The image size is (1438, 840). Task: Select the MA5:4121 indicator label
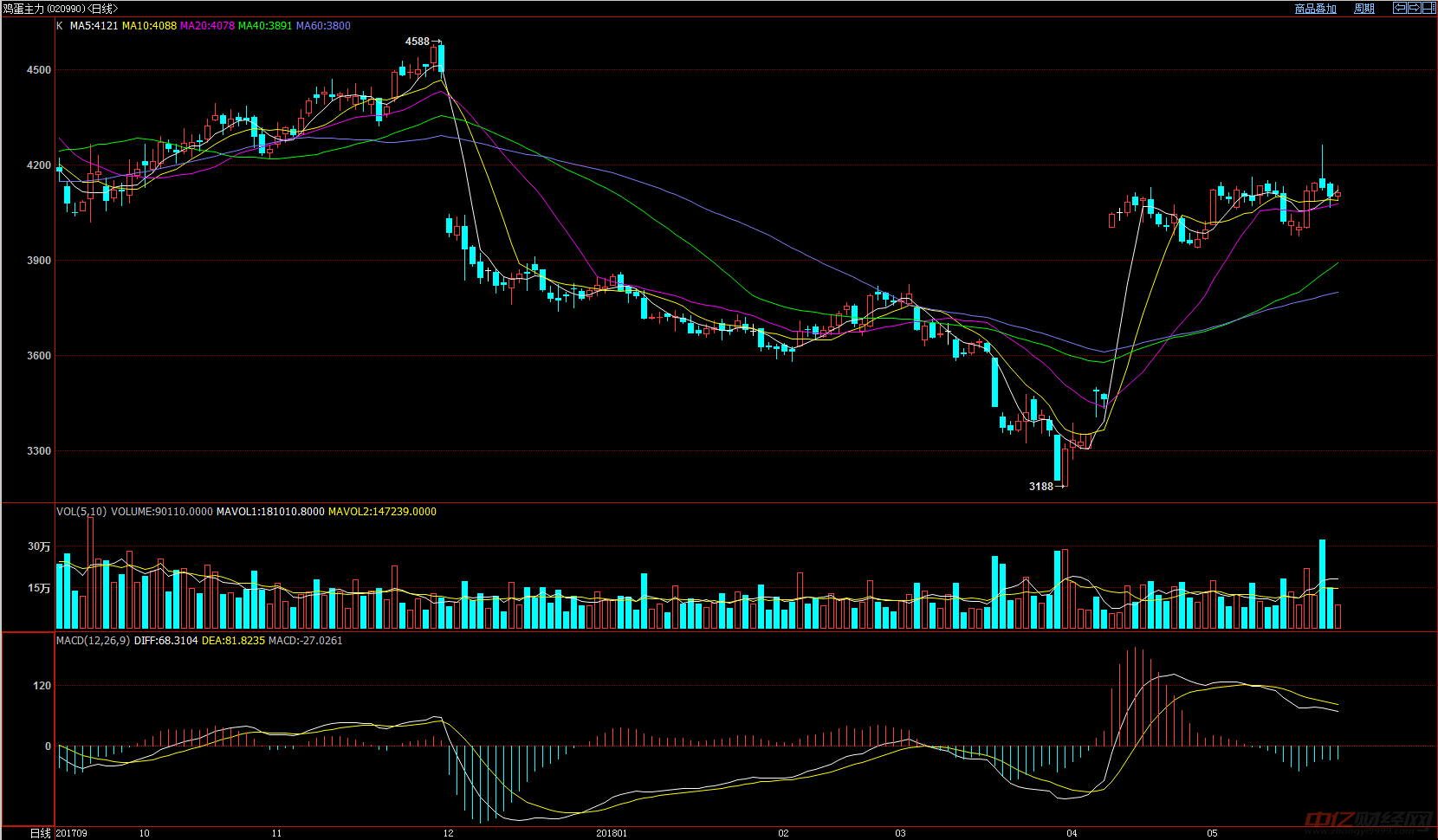[94, 26]
